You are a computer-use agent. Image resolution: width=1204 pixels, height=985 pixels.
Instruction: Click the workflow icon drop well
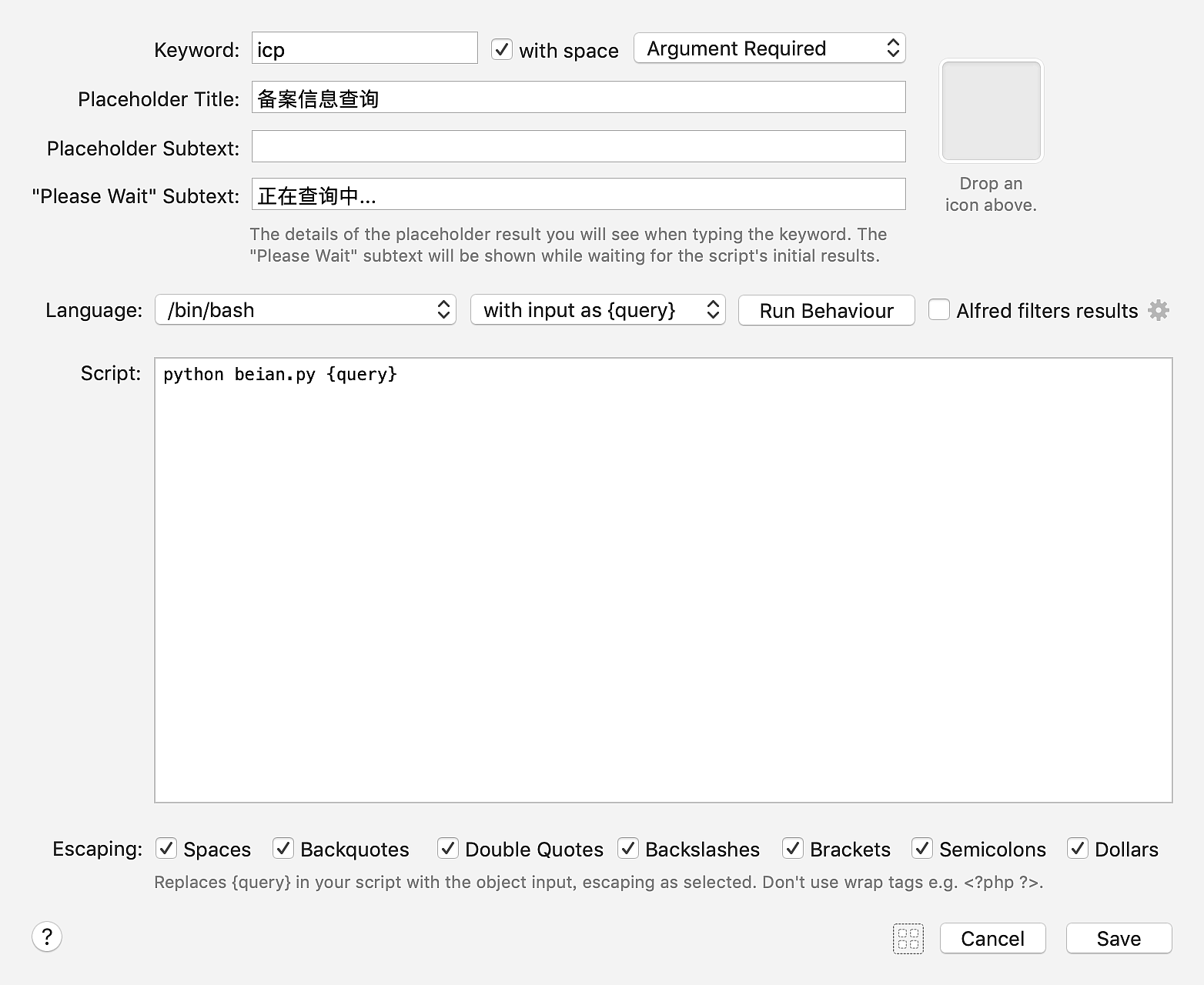[x=991, y=111]
